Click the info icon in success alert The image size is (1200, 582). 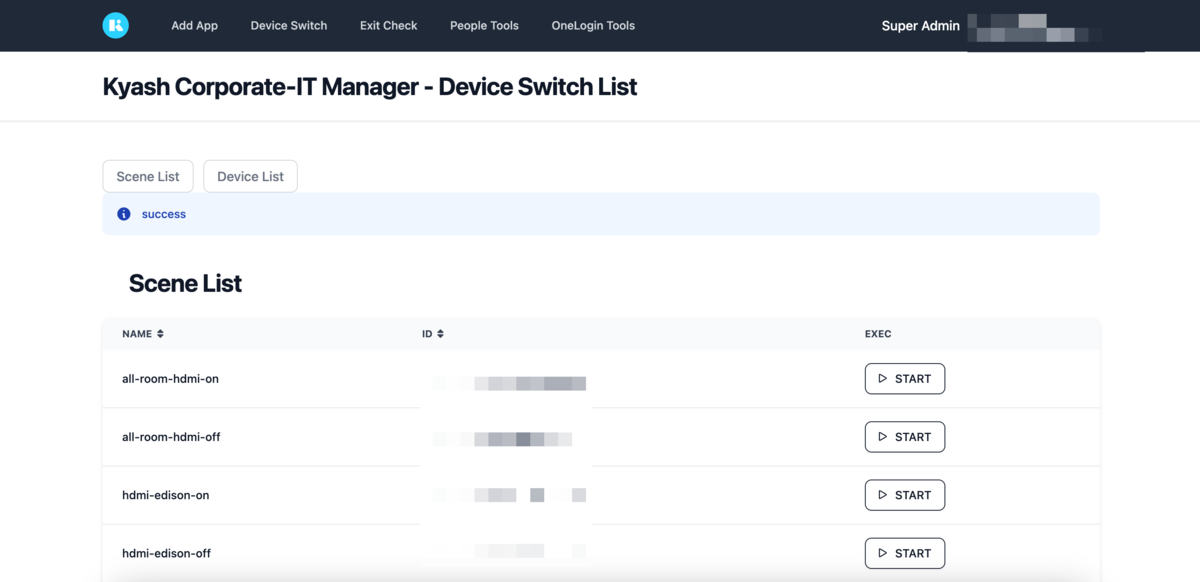point(124,214)
